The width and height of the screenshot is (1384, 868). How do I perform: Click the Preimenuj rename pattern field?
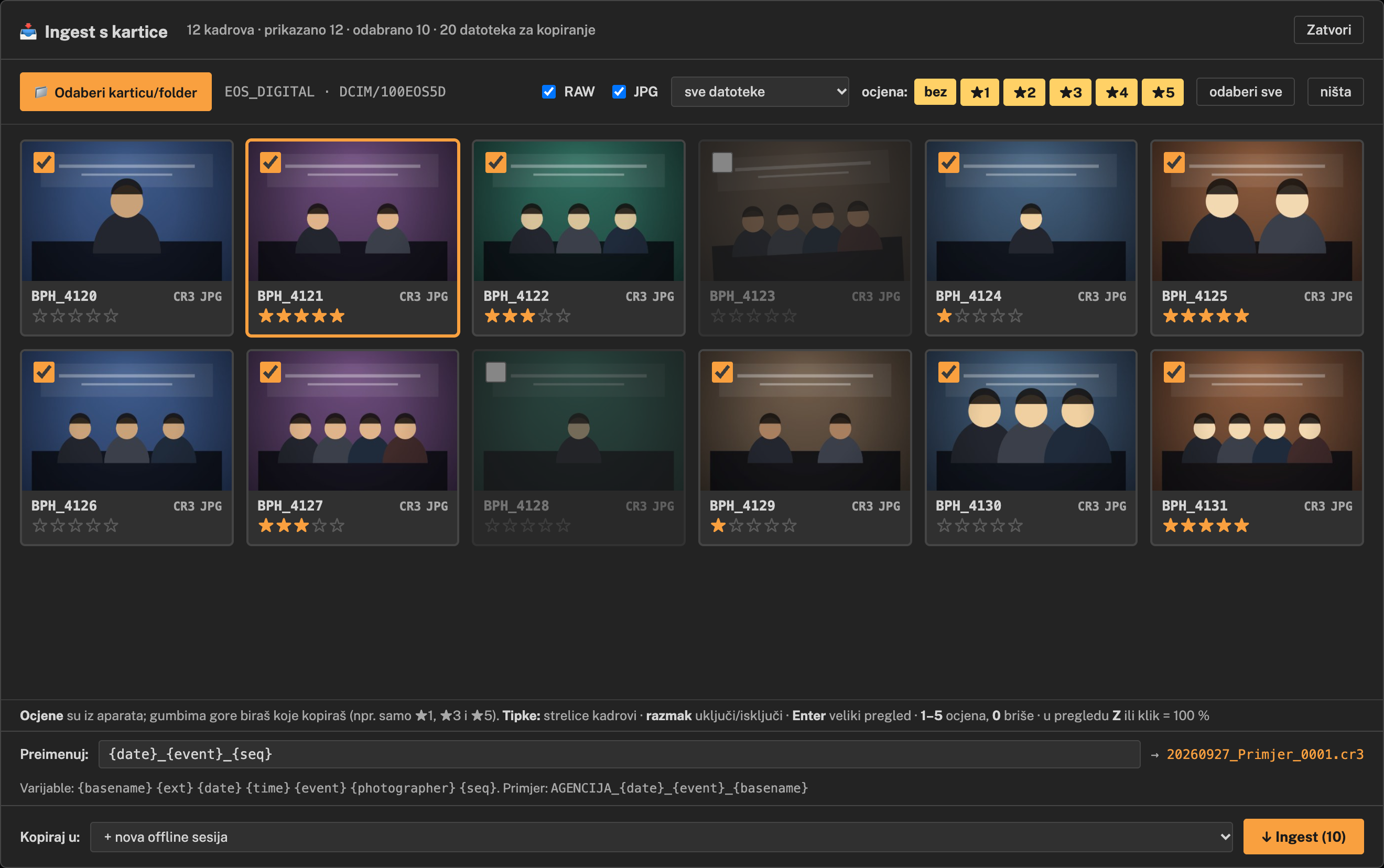(x=619, y=754)
